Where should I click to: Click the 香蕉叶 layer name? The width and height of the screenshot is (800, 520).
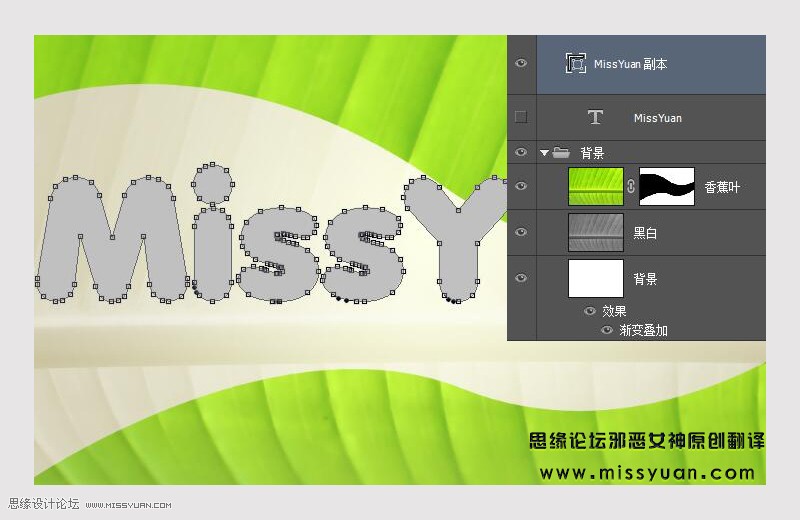click(x=722, y=187)
